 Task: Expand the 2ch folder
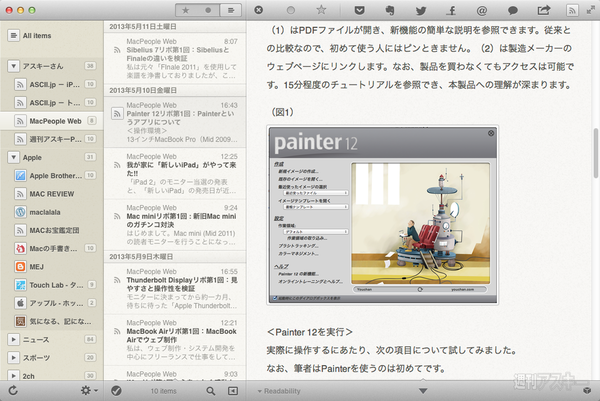13,375
